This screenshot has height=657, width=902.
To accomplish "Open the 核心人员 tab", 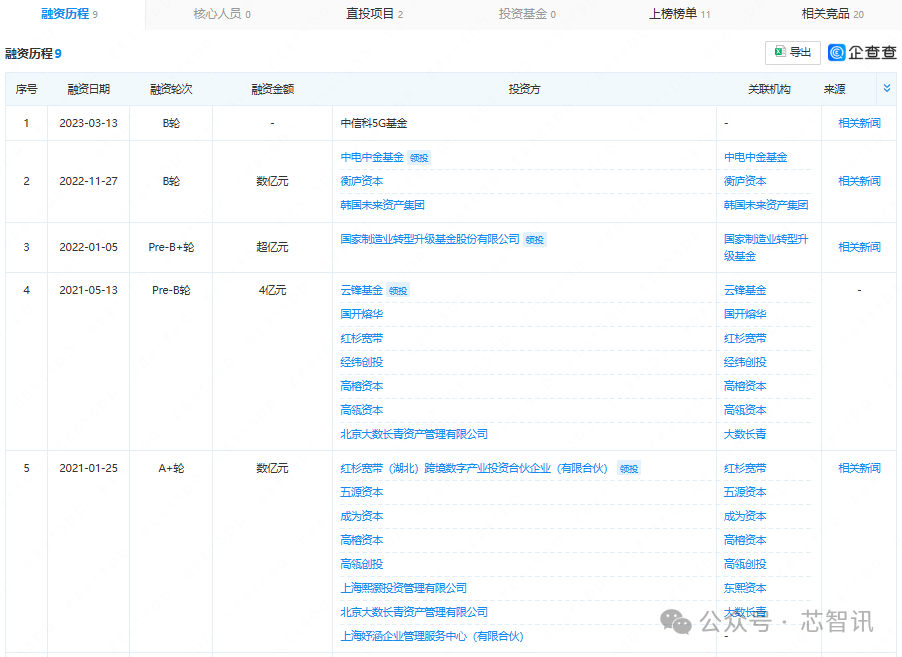I will (x=221, y=14).
